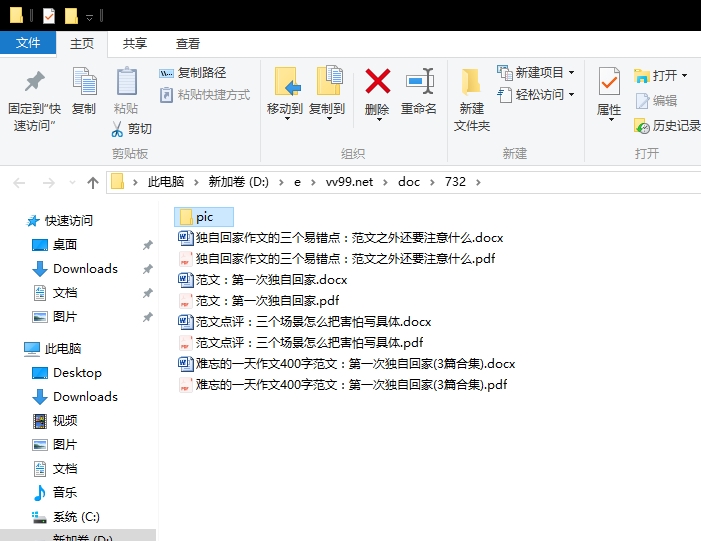Viewport: 701px width, 541px height.
Task: Open the Customize Quick Access Toolbar dropdown
Action: click(x=89, y=17)
